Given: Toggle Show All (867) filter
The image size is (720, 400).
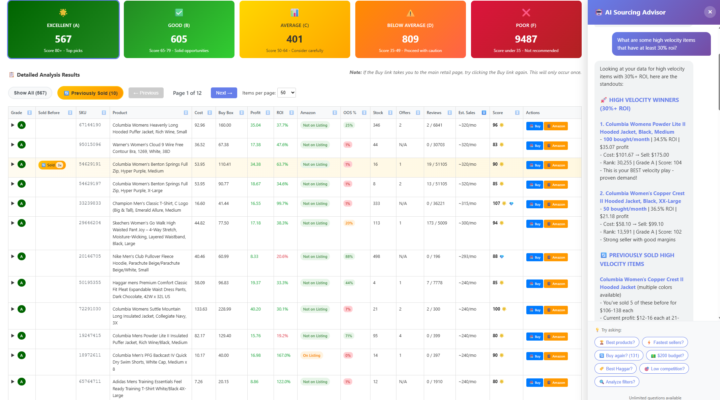Looking at the screenshot, I should tap(30, 93).
